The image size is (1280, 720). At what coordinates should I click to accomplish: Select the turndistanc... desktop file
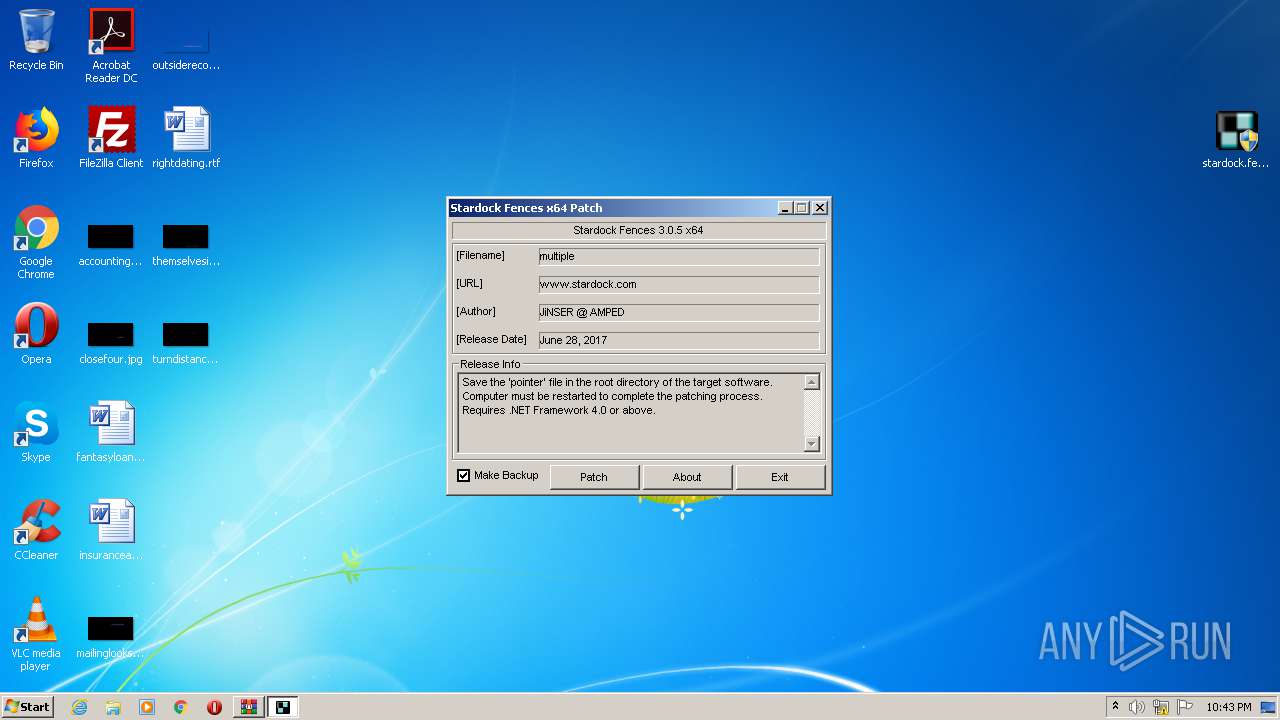click(x=186, y=343)
